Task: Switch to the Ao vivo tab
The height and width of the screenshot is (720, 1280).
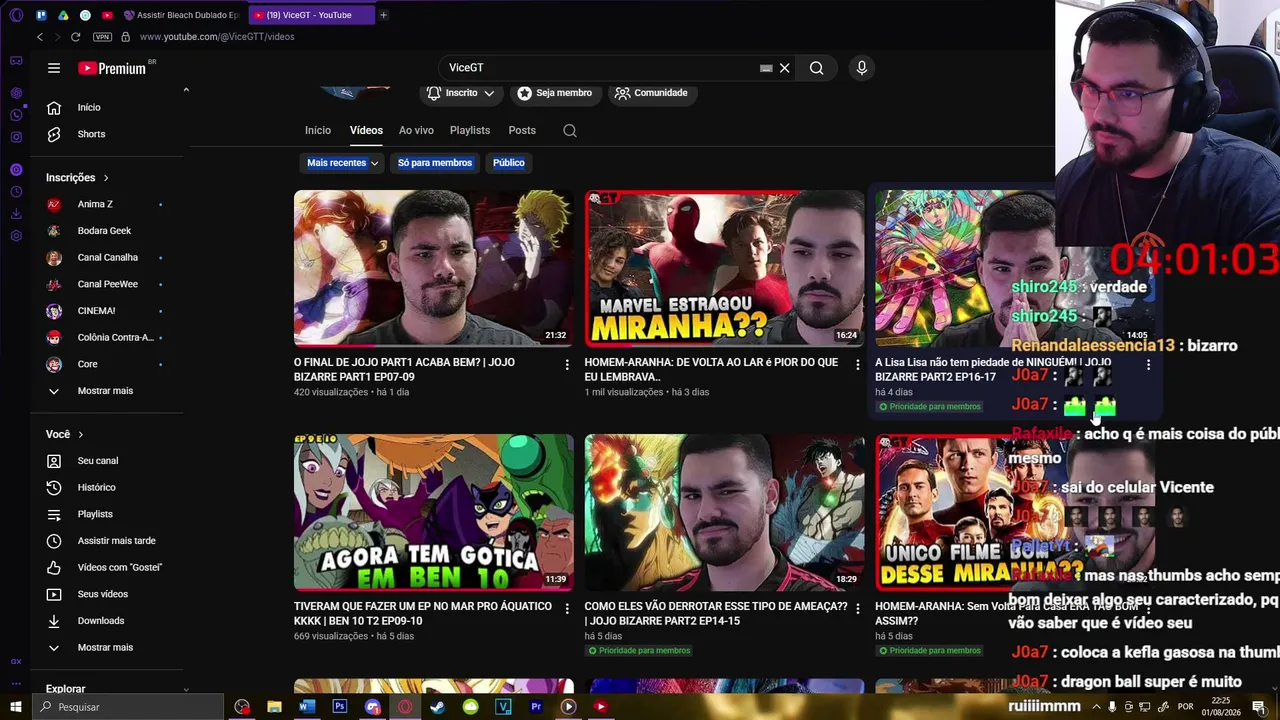Action: point(416,131)
